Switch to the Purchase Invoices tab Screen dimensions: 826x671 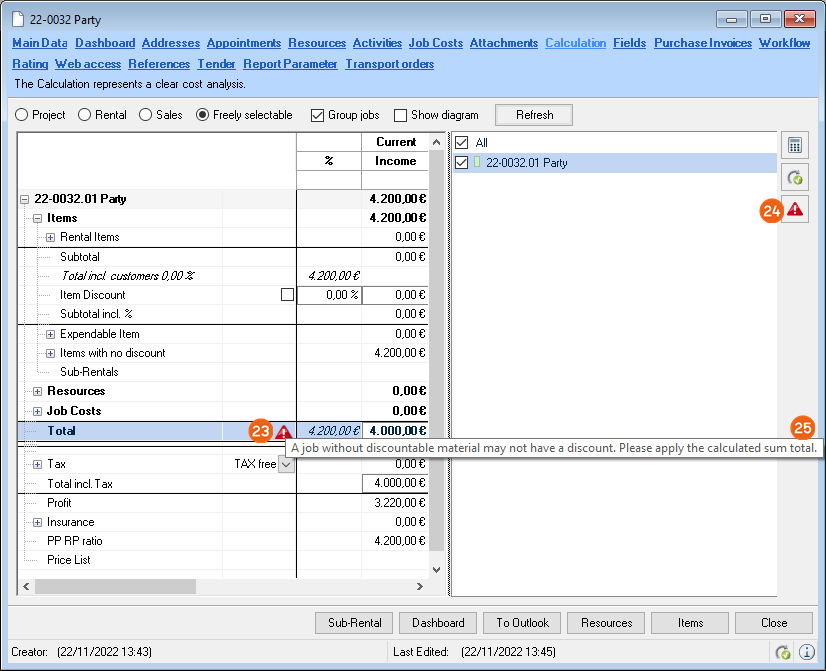point(703,43)
